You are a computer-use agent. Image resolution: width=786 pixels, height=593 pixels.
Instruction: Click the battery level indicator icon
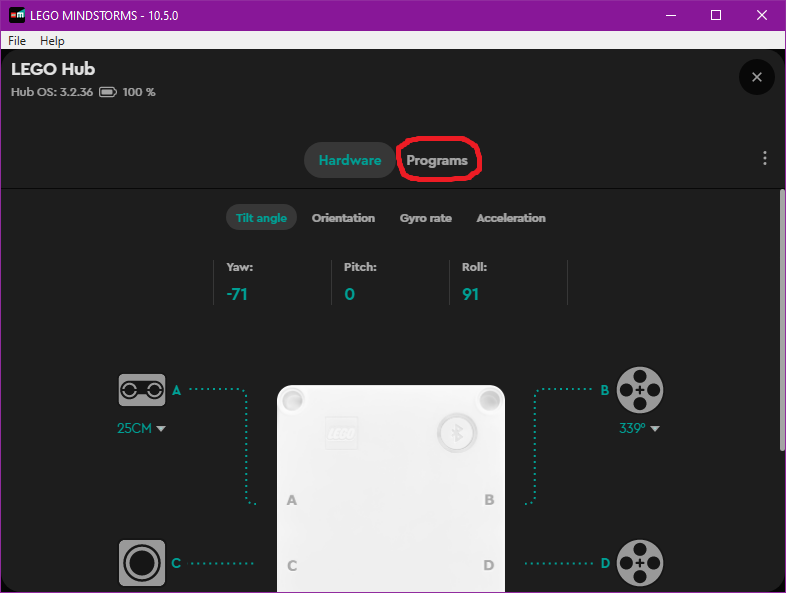pos(108,92)
